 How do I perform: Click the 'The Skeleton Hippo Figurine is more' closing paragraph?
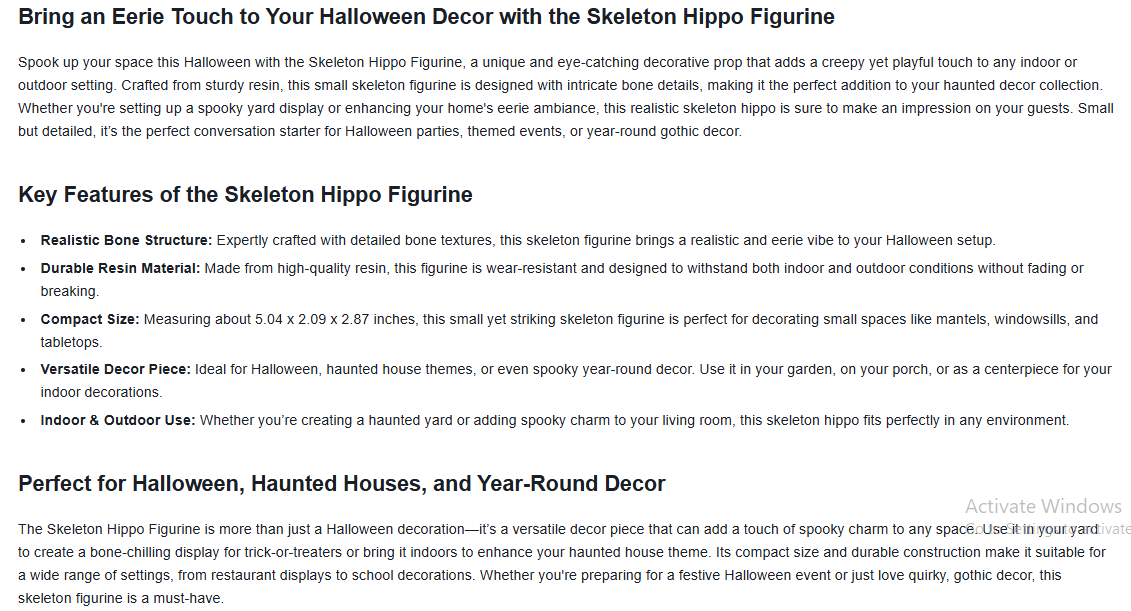[560, 552]
